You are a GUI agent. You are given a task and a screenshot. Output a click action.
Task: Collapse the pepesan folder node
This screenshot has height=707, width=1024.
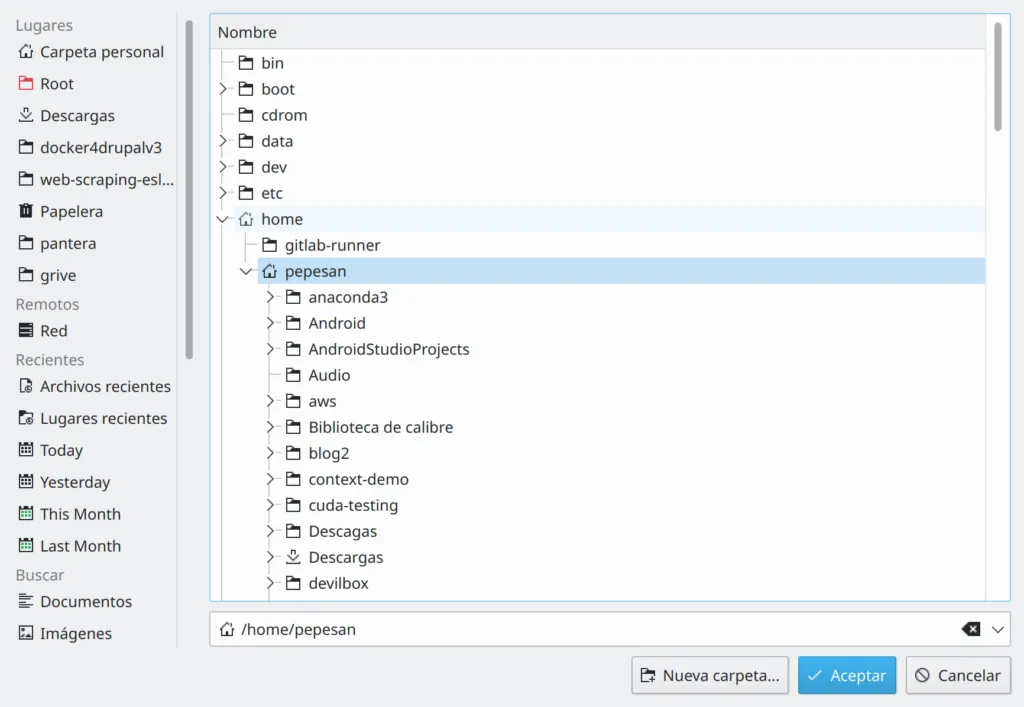coord(246,271)
